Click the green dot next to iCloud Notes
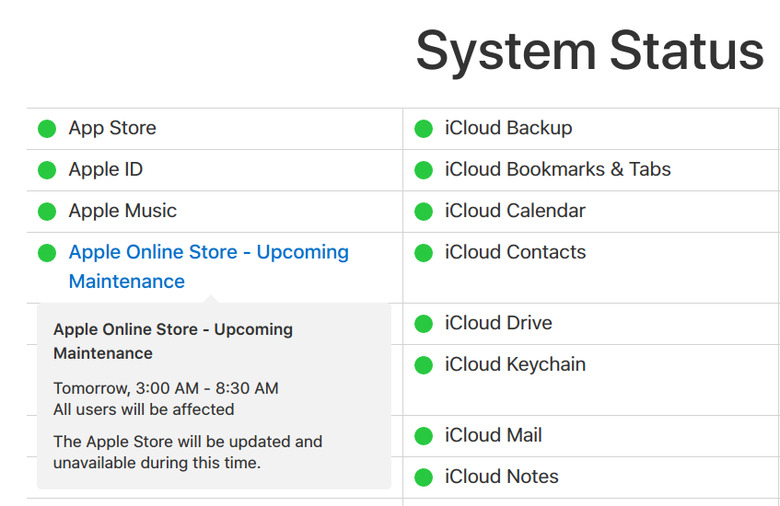Image resolution: width=780 pixels, height=506 pixels. [x=423, y=477]
